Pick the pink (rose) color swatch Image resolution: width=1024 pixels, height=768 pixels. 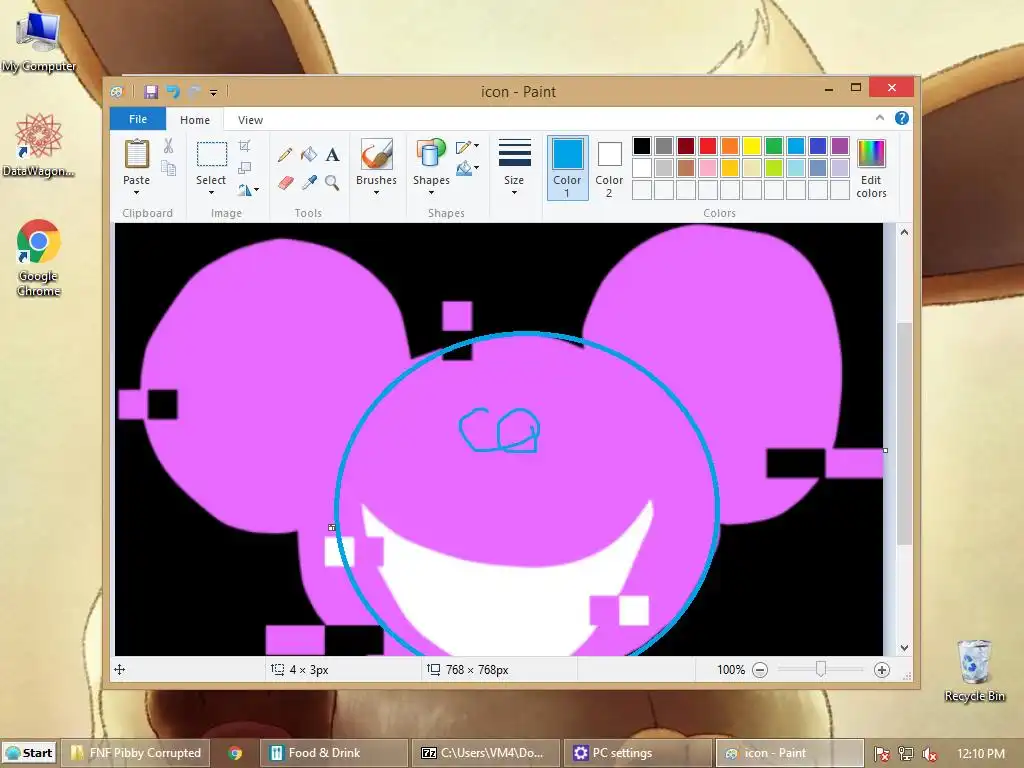[708, 168]
